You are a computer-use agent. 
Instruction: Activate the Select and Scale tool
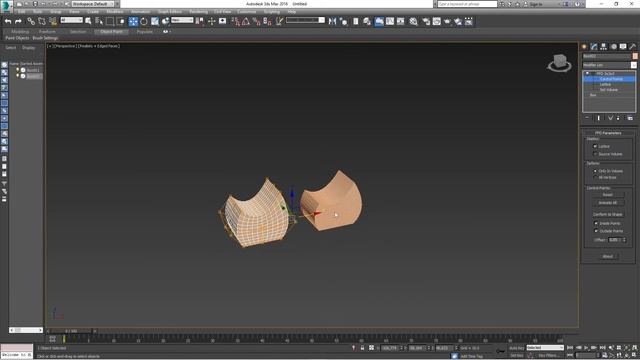(155, 21)
